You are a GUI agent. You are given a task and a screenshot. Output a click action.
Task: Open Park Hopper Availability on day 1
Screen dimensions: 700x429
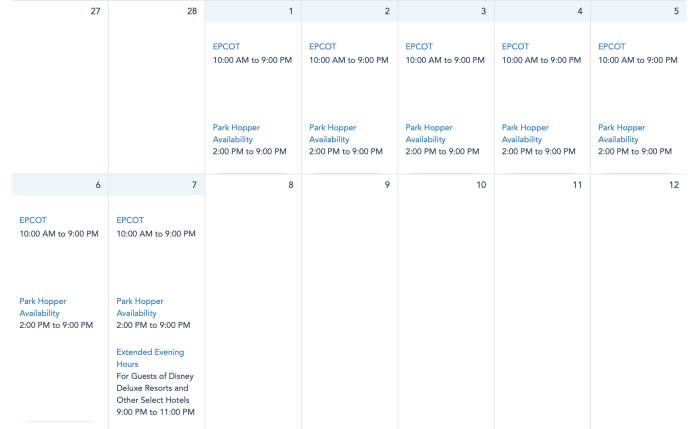pos(238,133)
